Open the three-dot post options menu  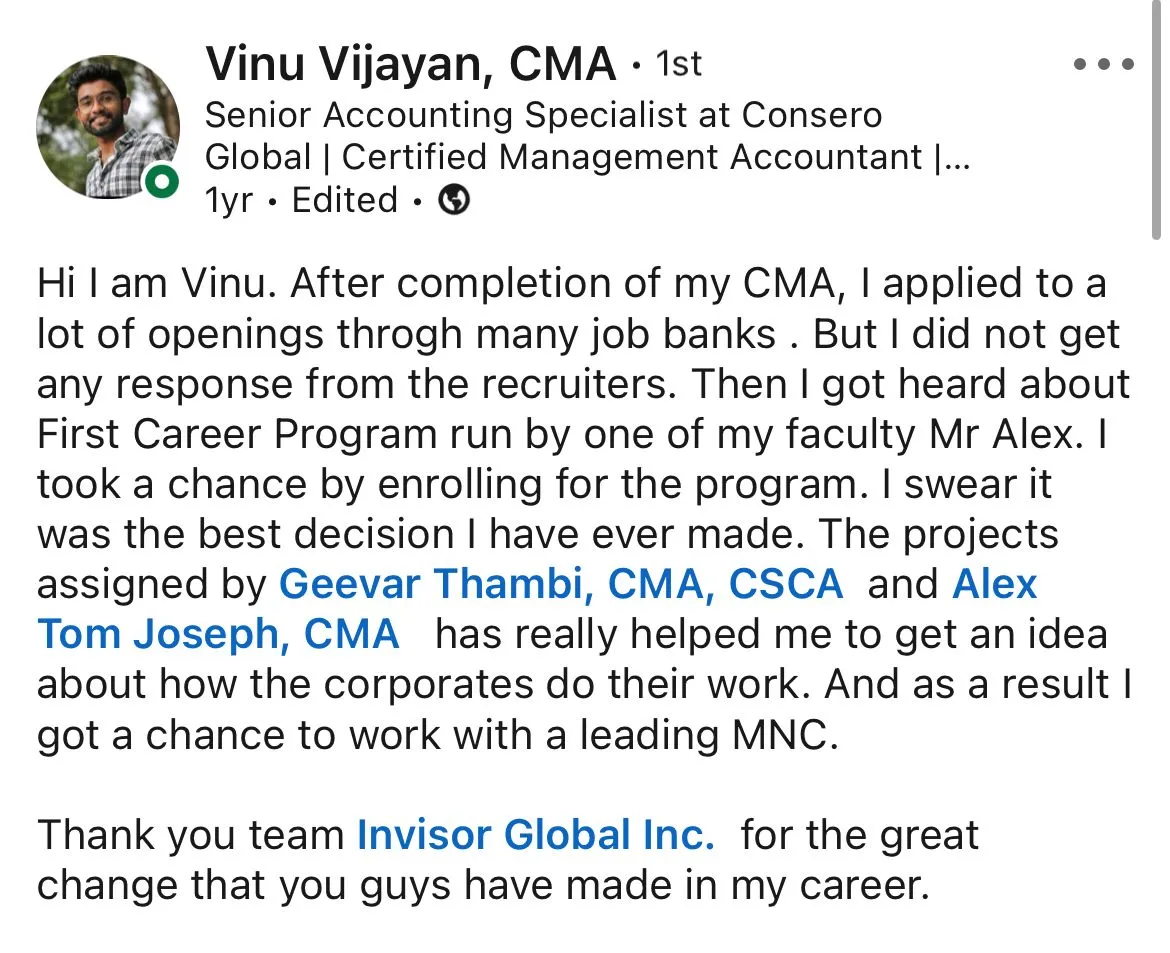1104,64
